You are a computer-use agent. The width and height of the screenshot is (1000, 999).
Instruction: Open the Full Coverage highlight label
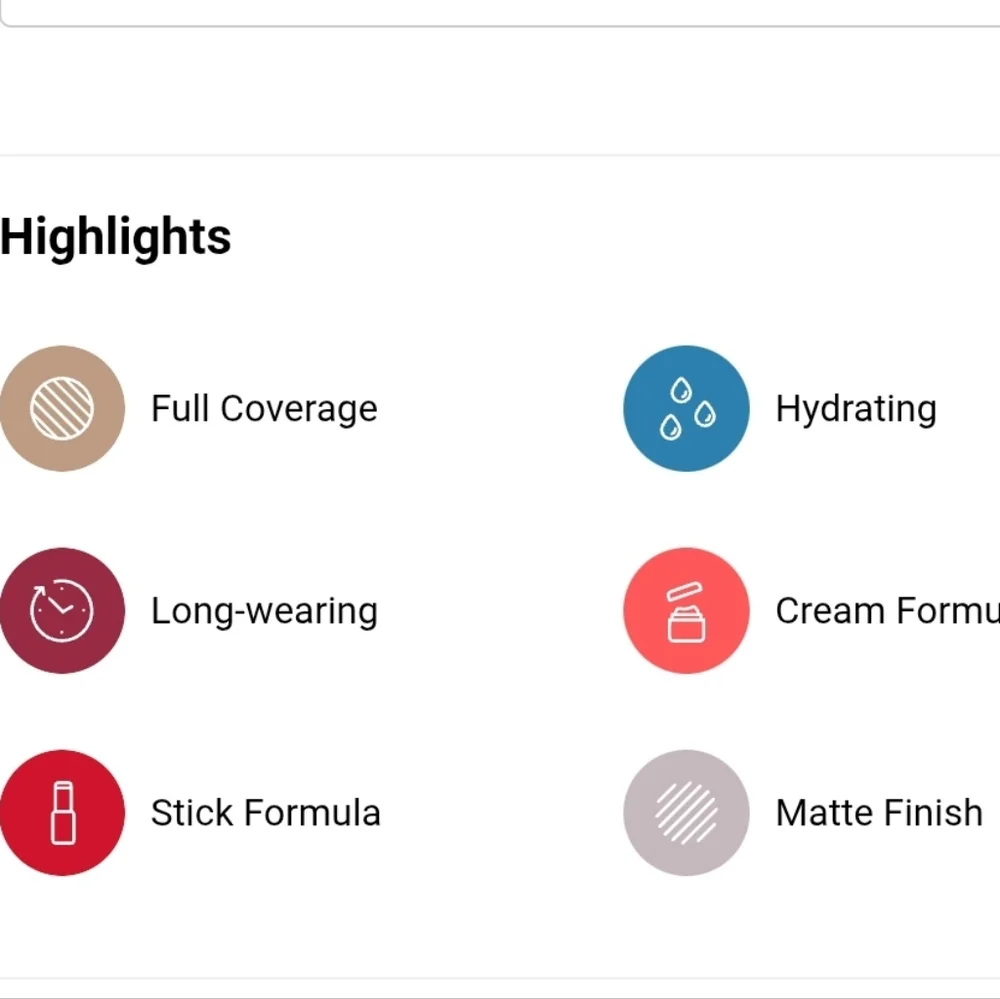point(264,409)
